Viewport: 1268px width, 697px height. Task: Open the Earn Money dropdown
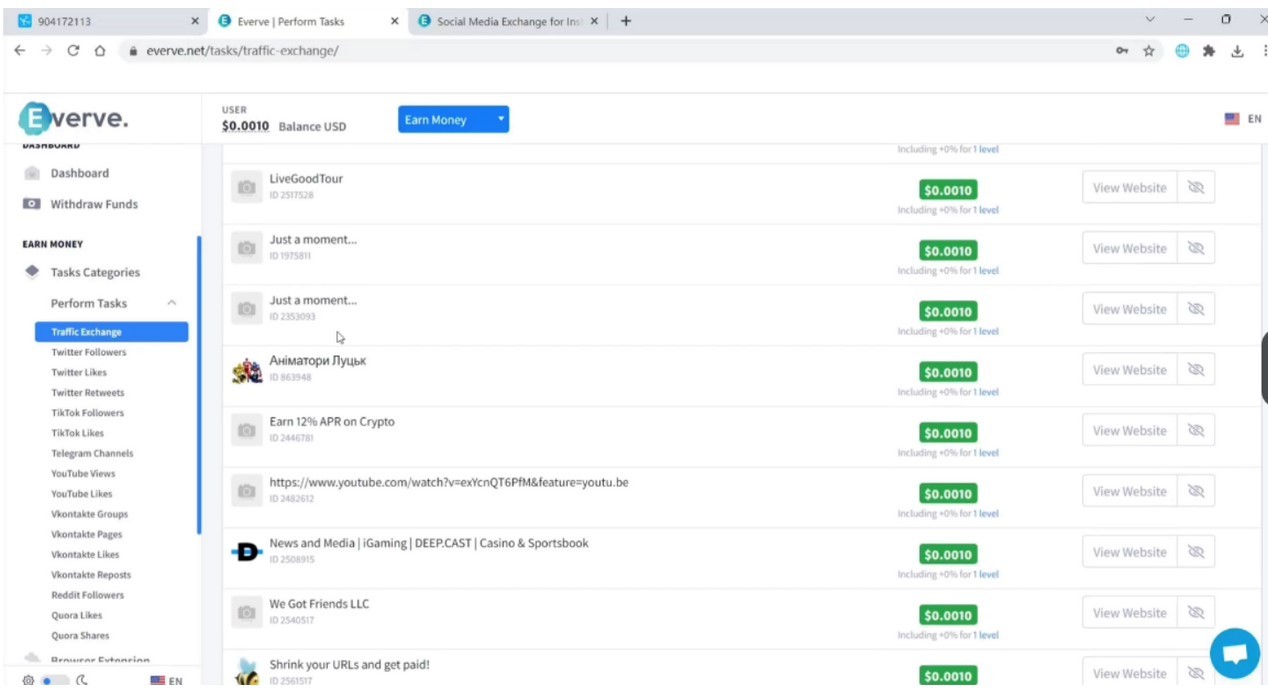[453, 120]
